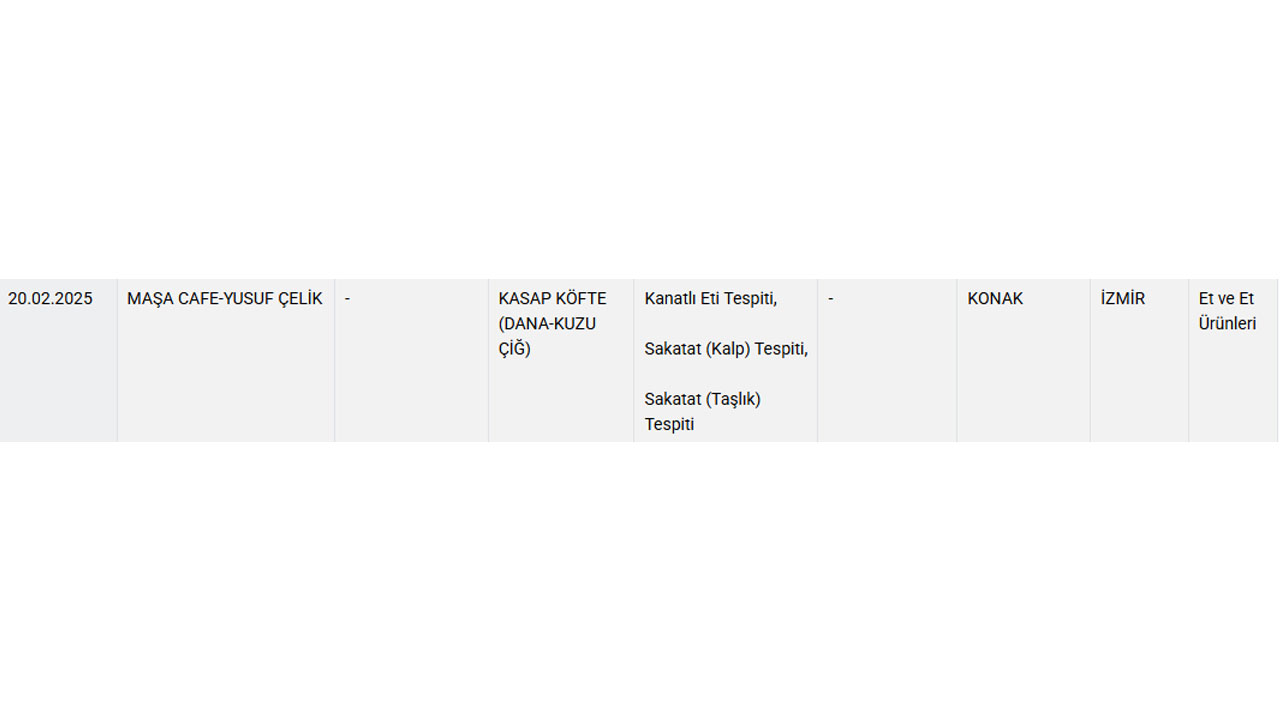The width and height of the screenshot is (1280, 720).
Task: Click the (Taşlık) word in findings
Action: point(733,399)
